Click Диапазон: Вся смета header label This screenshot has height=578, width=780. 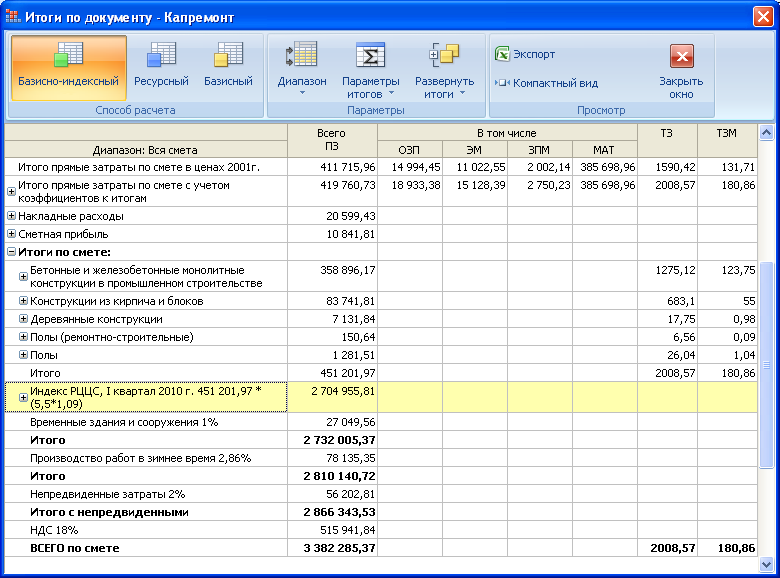click(145, 150)
